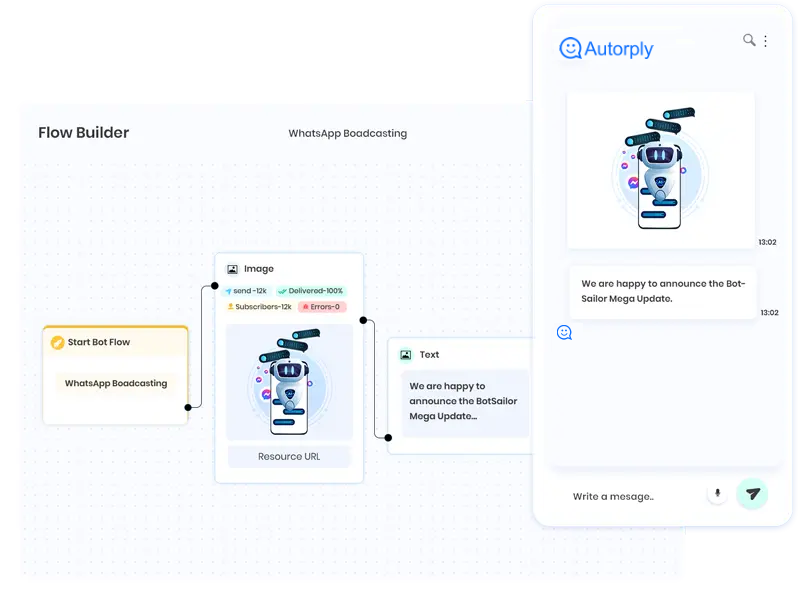Click the checkmark icon on Start Bot Flow
This screenshot has width=800, height=600.
coord(57,342)
